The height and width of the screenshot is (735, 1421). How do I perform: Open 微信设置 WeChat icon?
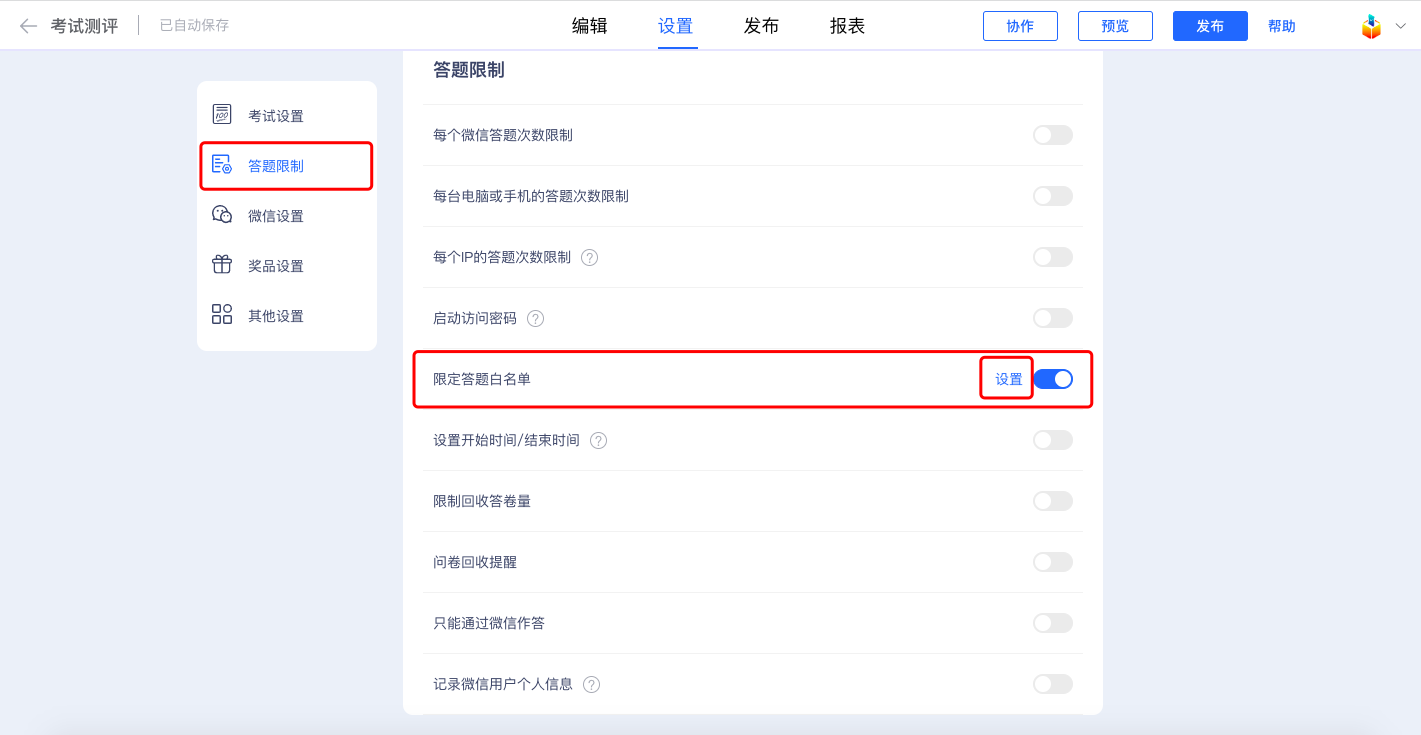(x=222, y=215)
